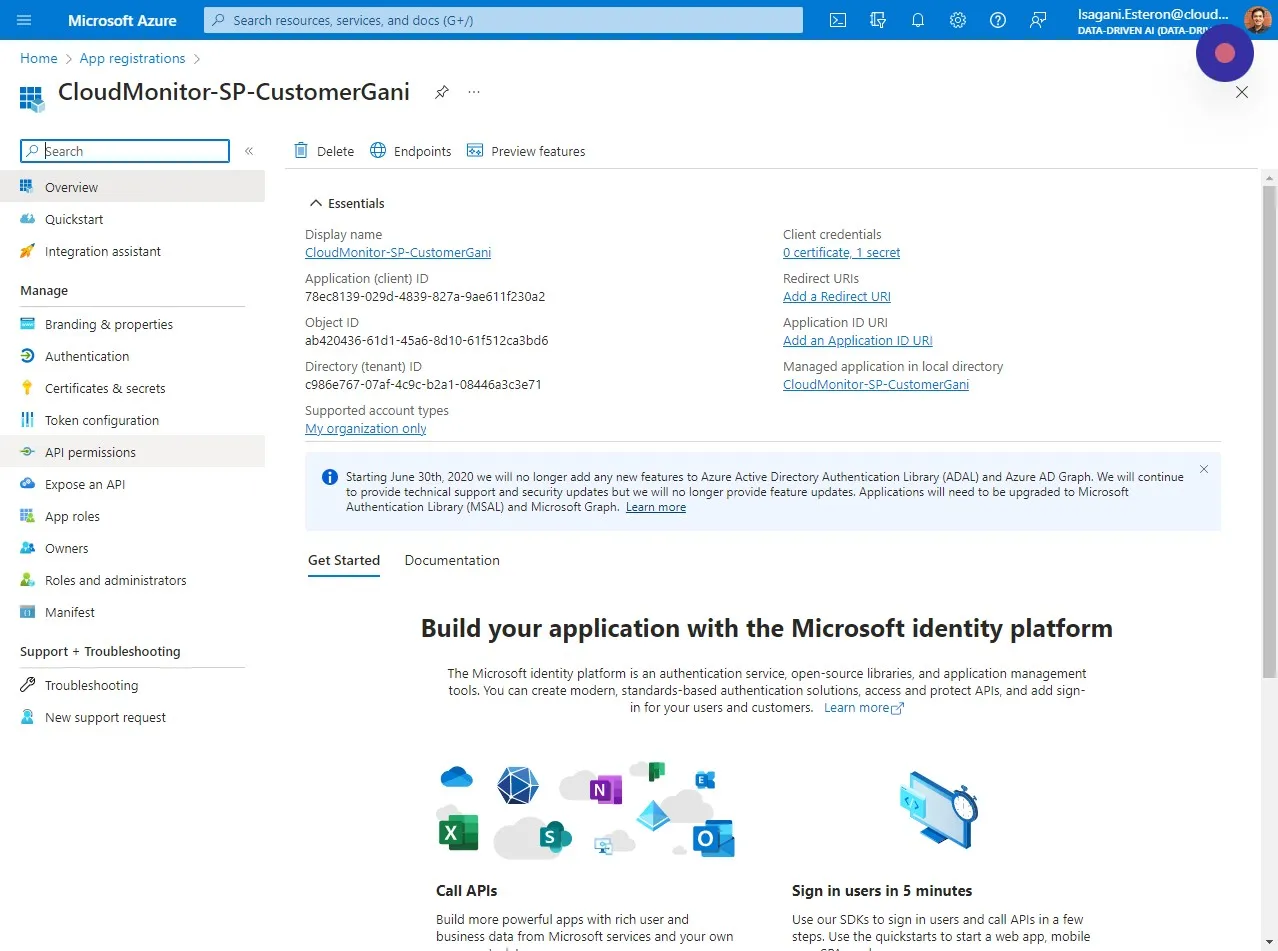Click the Token configuration icon
This screenshot has height=951, width=1278.
(27, 420)
